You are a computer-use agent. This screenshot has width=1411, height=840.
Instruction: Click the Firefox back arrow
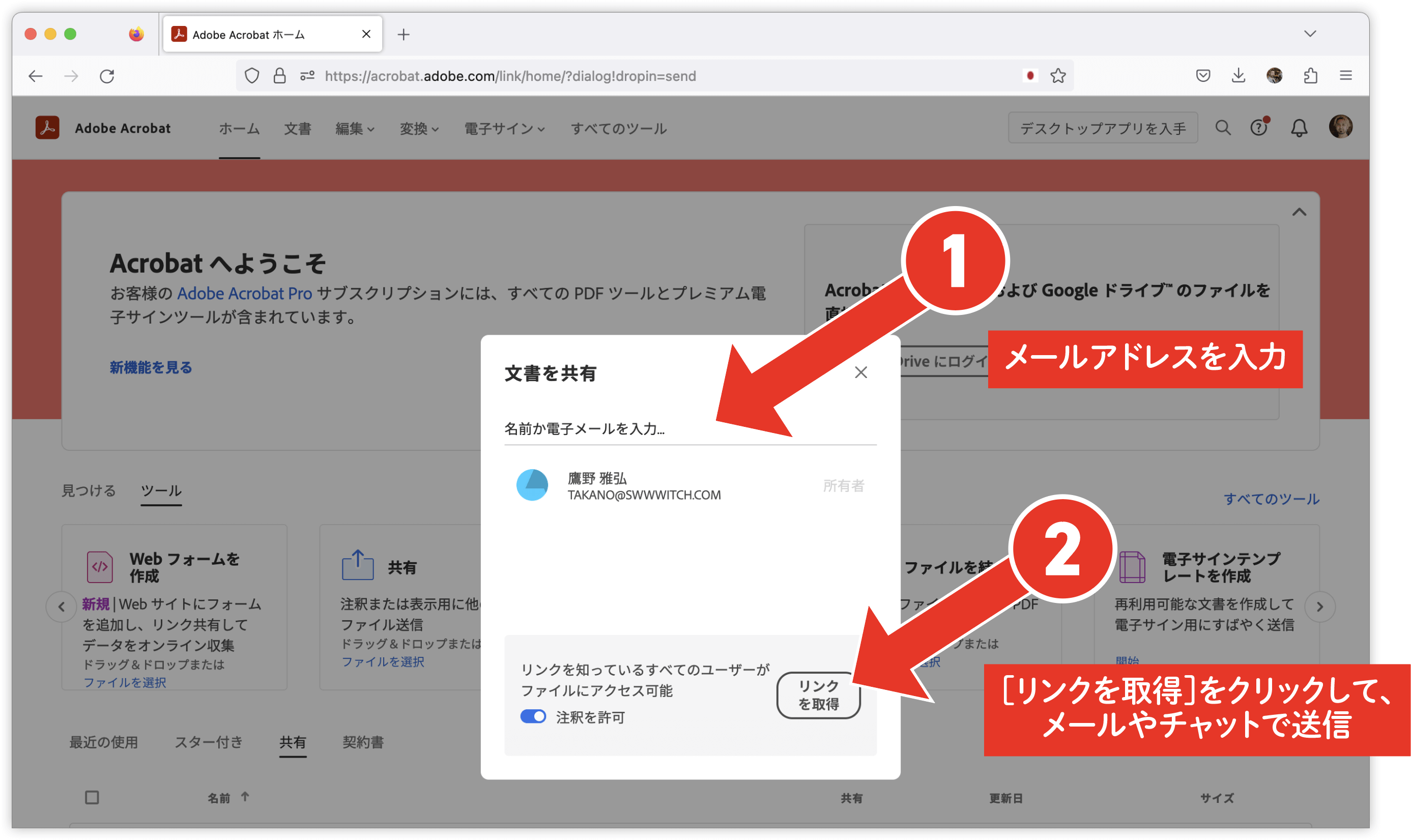36,76
